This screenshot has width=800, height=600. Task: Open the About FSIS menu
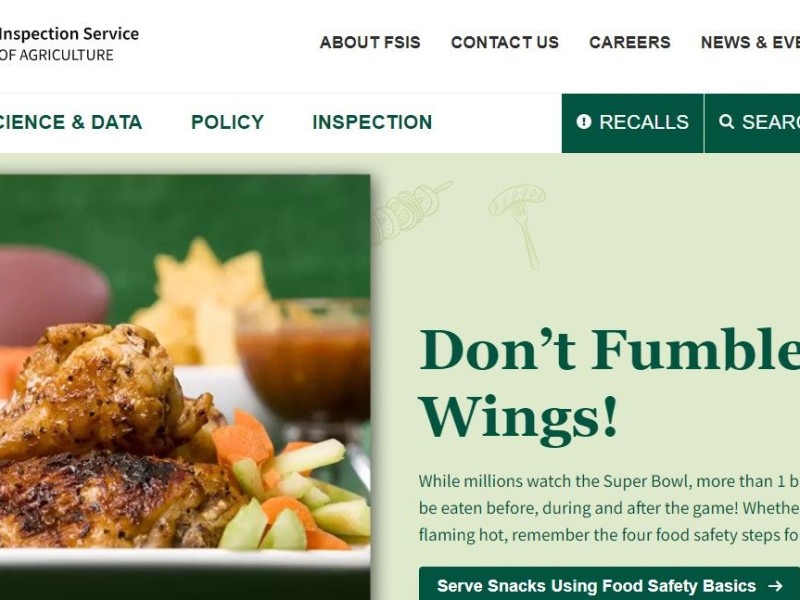370,42
